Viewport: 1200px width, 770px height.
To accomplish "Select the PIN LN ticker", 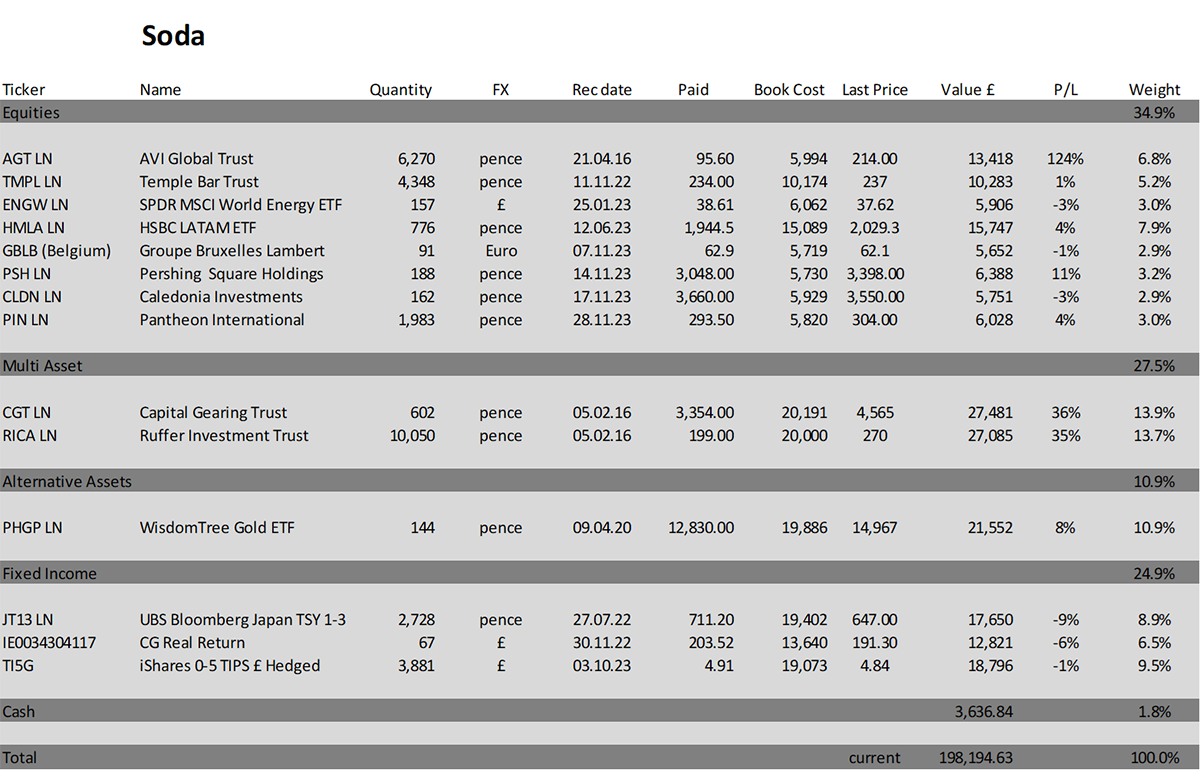I will 26,319.
